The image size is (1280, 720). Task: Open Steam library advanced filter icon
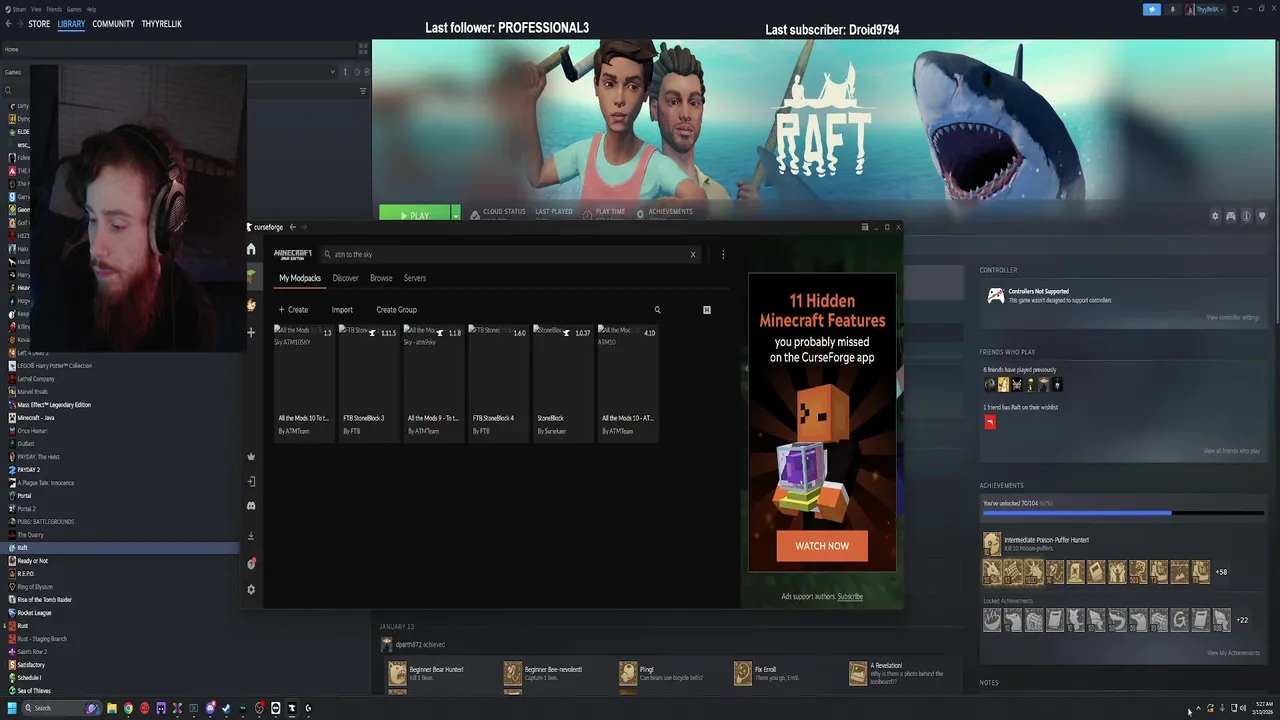[x=363, y=91]
